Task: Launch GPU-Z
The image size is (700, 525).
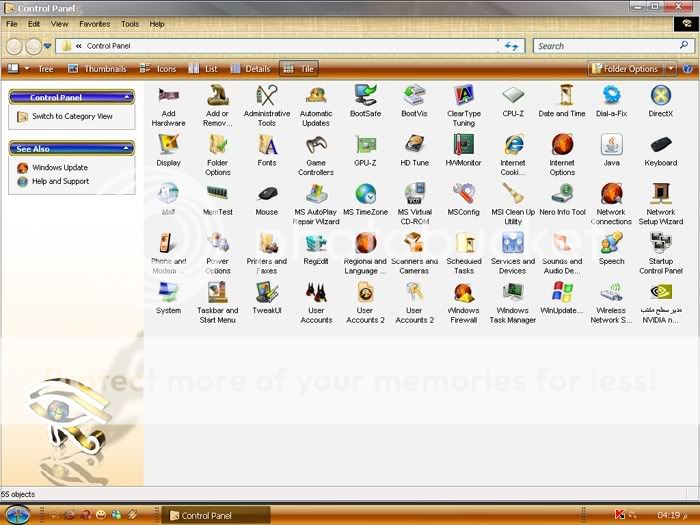Action: [x=365, y=150]
